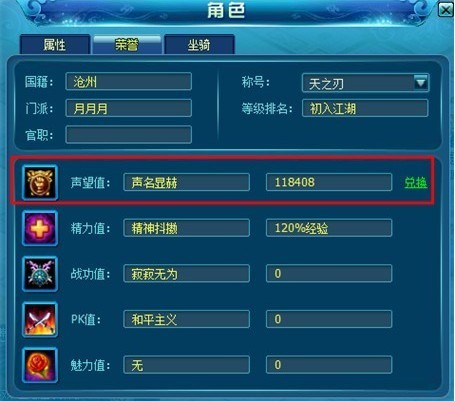Click the PK值 crossed swords icon
The width and height of the screenshot is (455, 401).
click(40, 320)
